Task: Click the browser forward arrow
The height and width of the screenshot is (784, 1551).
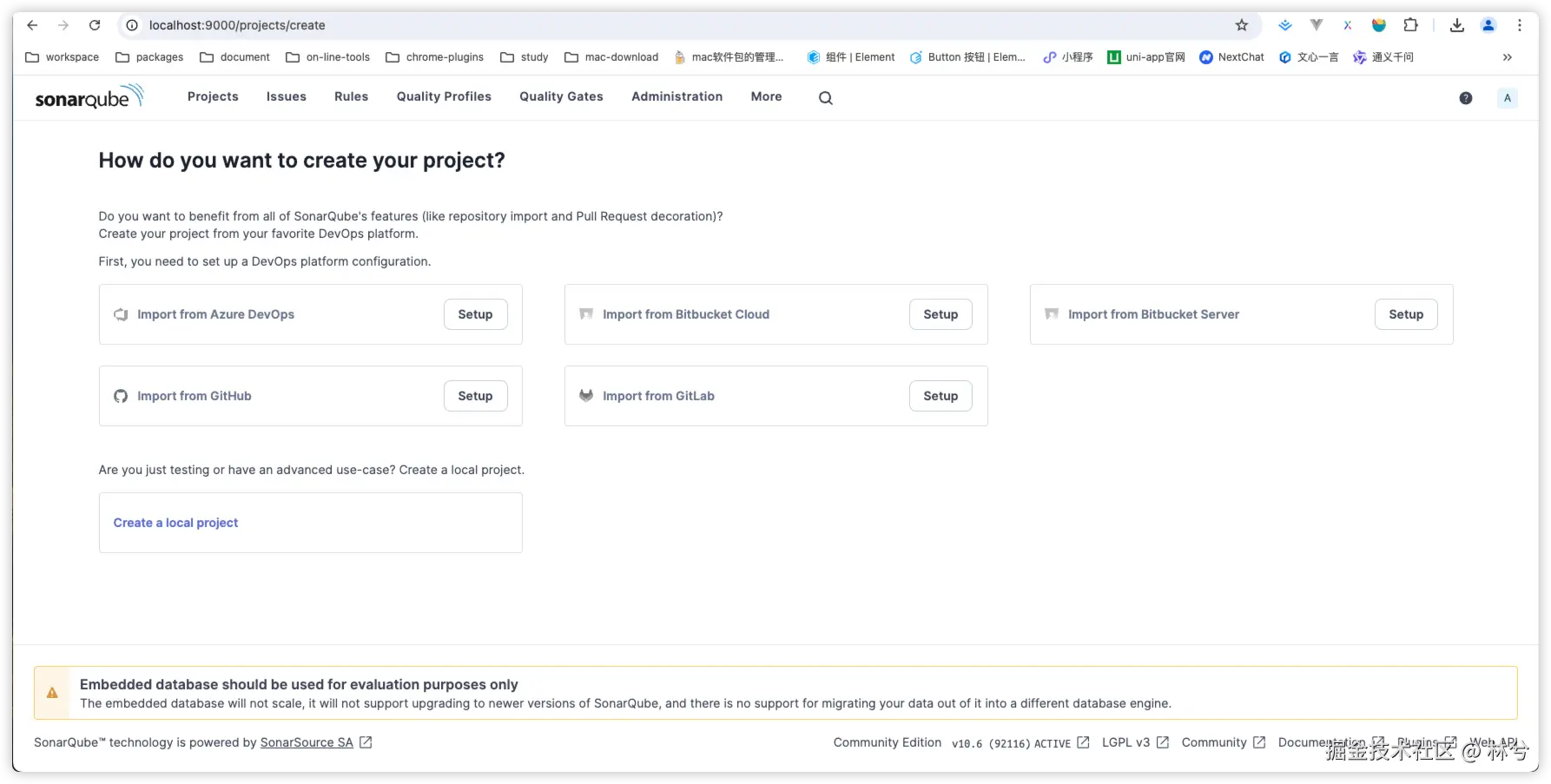Action: (x=63, y=25)
